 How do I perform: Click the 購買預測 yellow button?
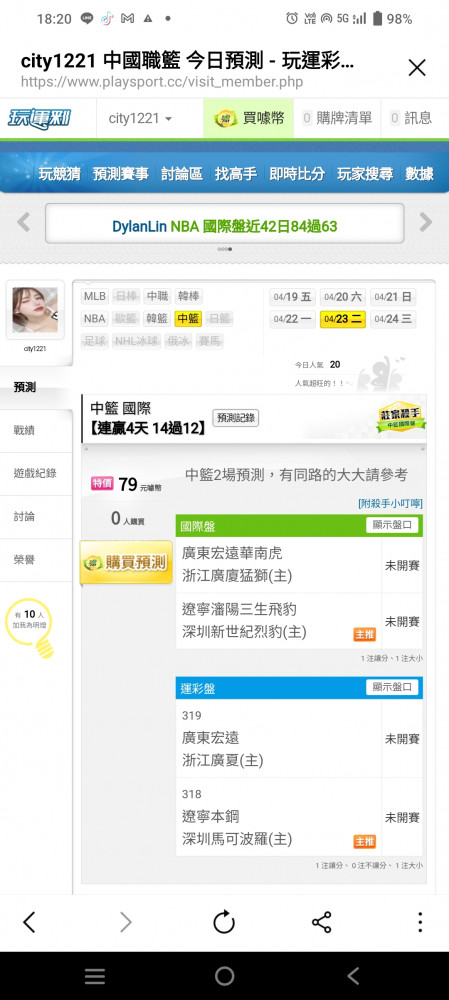pyautogui.click(x=126, y=562)
